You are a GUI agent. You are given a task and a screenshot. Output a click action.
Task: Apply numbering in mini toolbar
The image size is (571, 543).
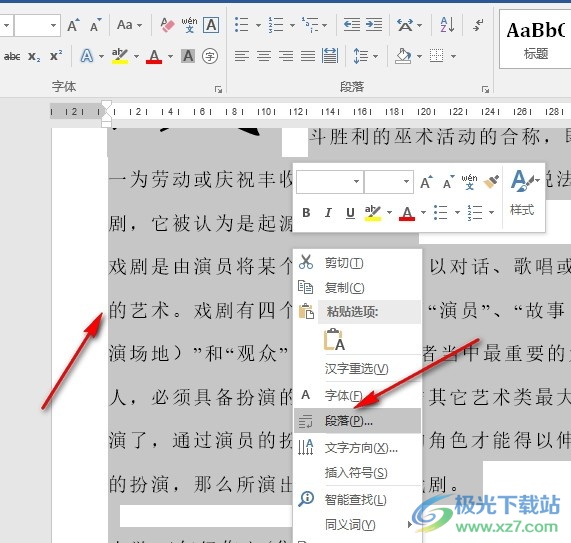475,212
